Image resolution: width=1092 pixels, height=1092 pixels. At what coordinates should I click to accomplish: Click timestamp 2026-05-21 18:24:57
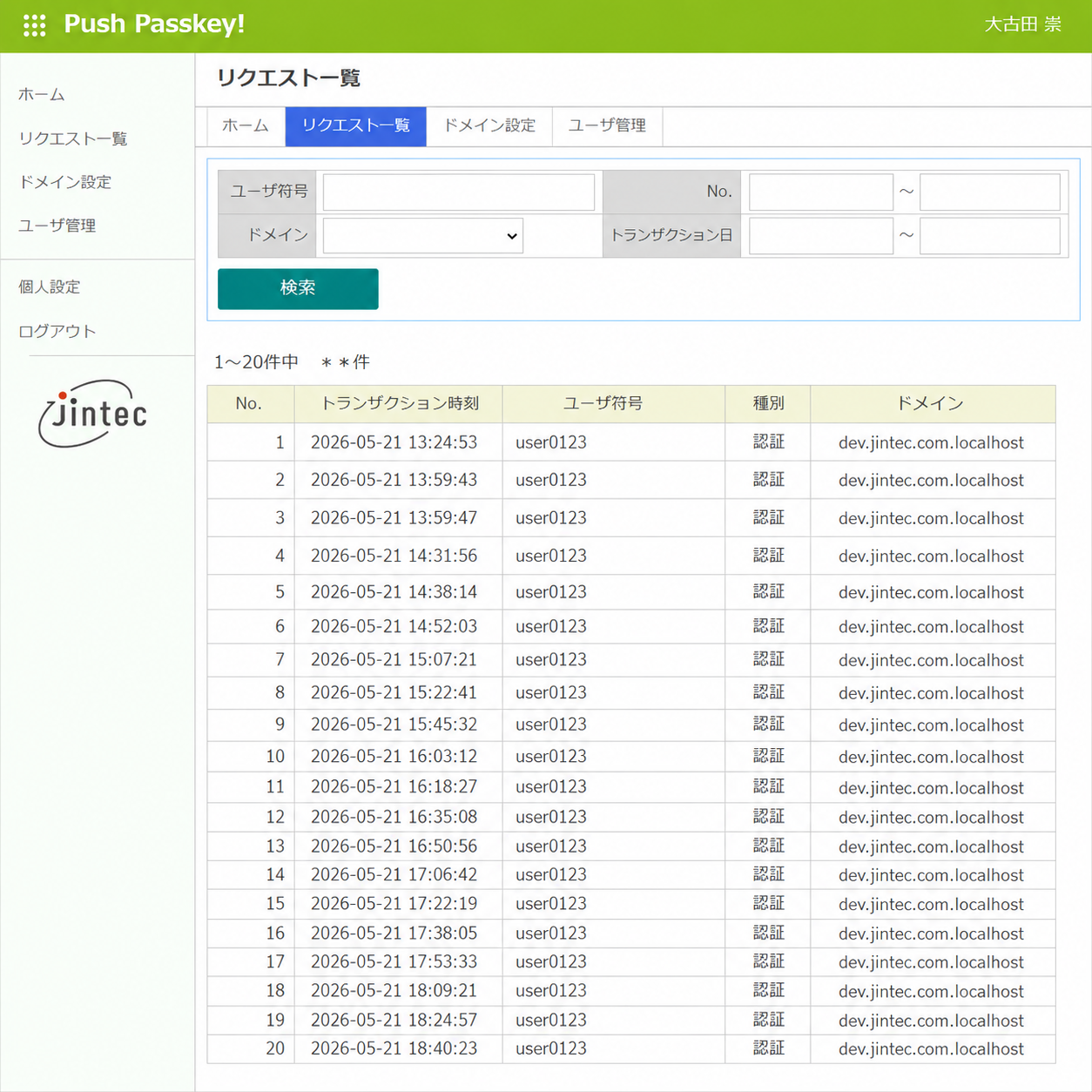[394, 1020]
